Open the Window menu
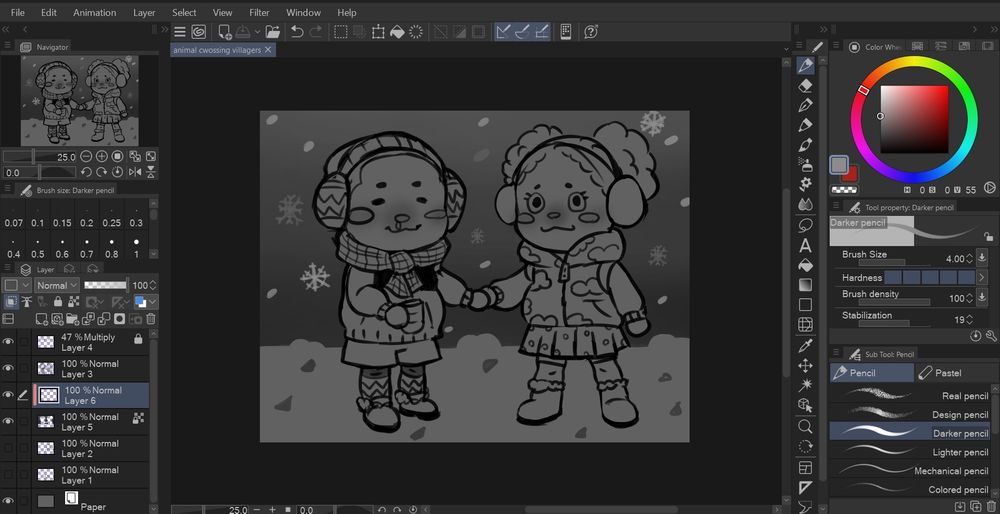This screenshot has height=514, width=1000. tap(303, 12)
